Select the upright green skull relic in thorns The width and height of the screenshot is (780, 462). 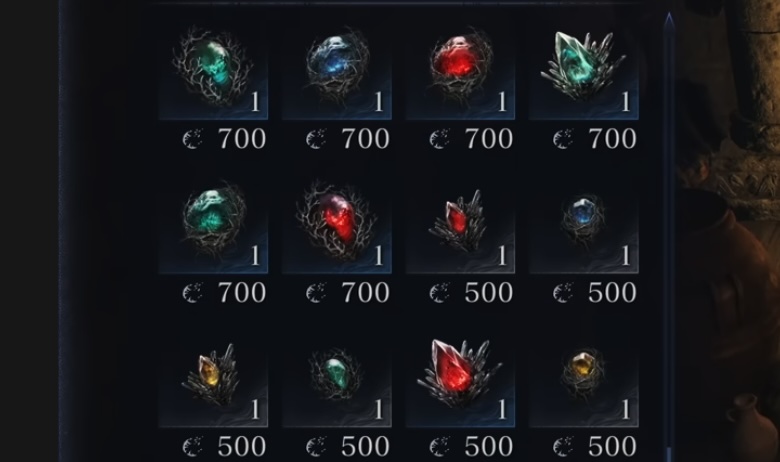point(213,68)
